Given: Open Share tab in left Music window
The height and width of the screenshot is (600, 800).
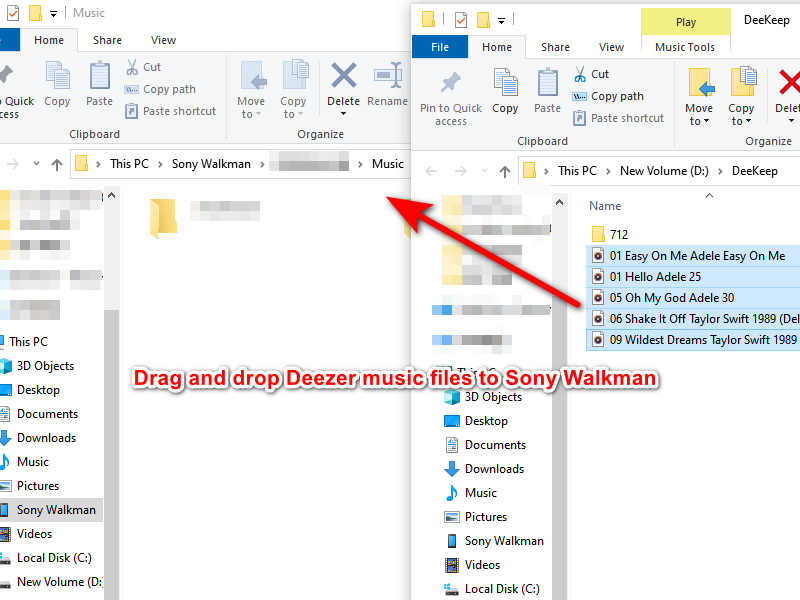Looking at the screenshot, I should [107, 40].
